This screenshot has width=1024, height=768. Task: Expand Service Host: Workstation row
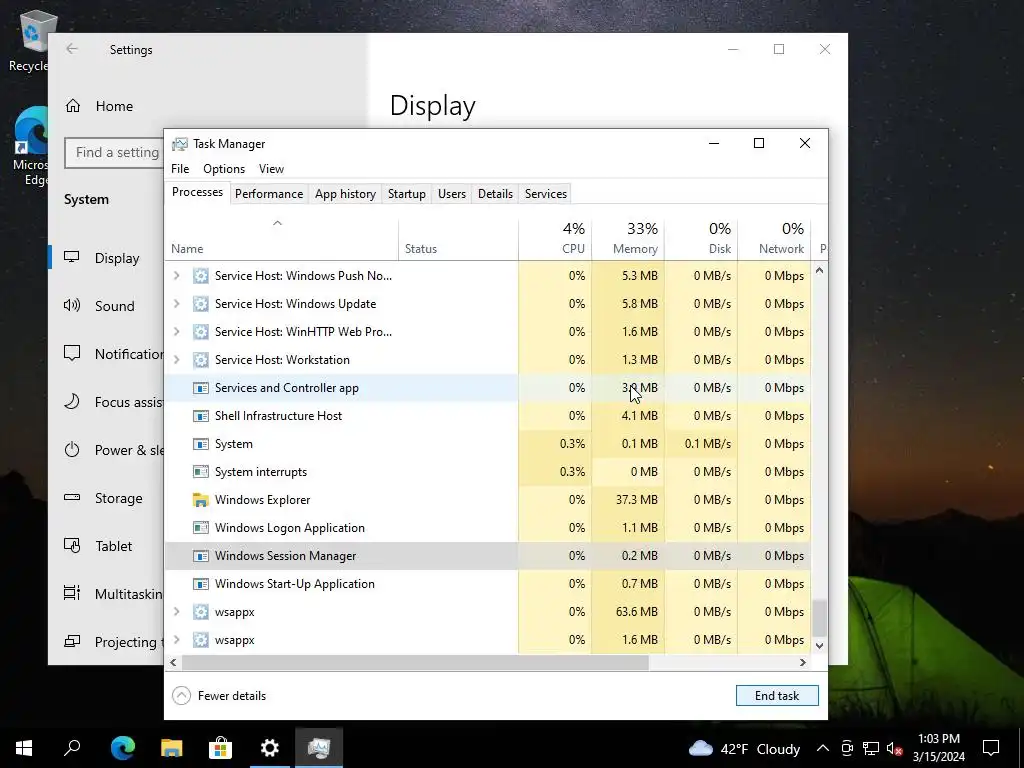[x=176, y=360]
